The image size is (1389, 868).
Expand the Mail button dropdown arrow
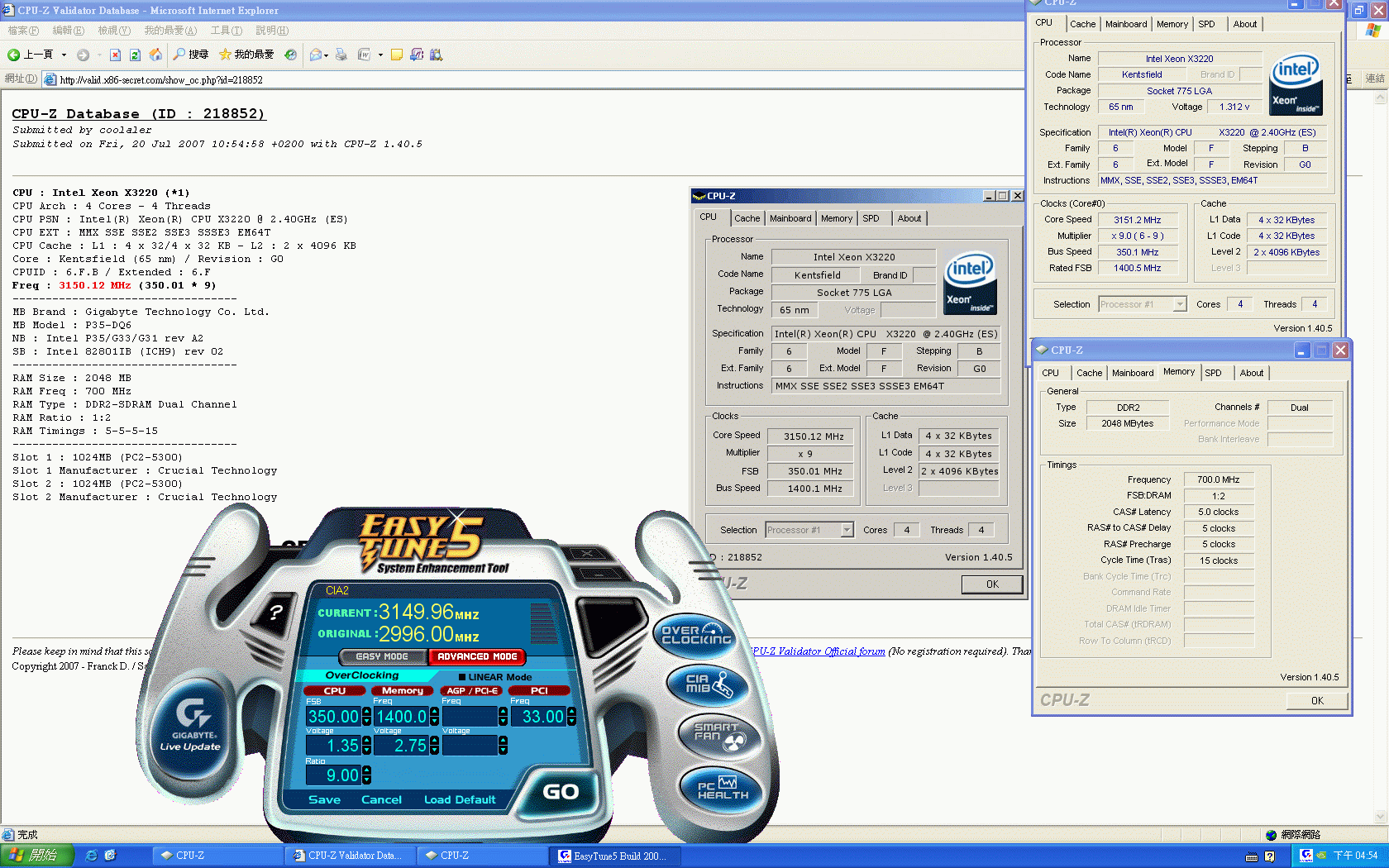tap(327, 55)
